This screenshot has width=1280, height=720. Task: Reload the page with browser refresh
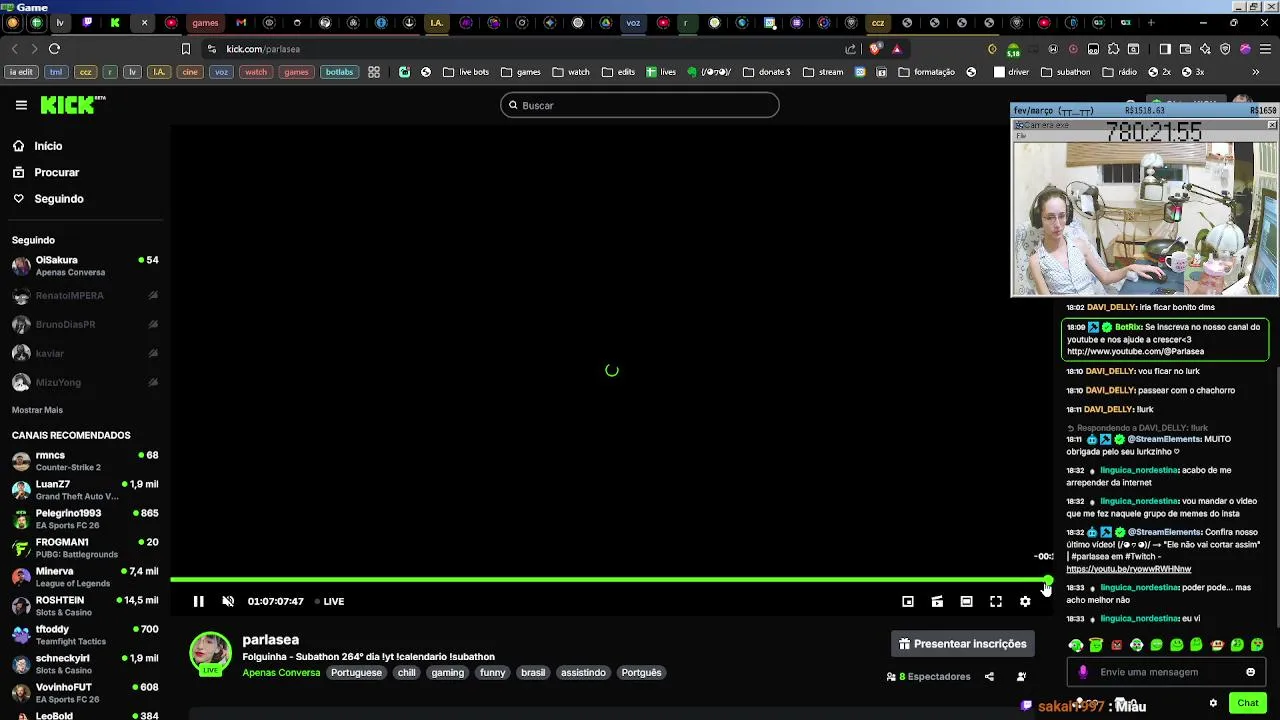[x=54, y=48]
